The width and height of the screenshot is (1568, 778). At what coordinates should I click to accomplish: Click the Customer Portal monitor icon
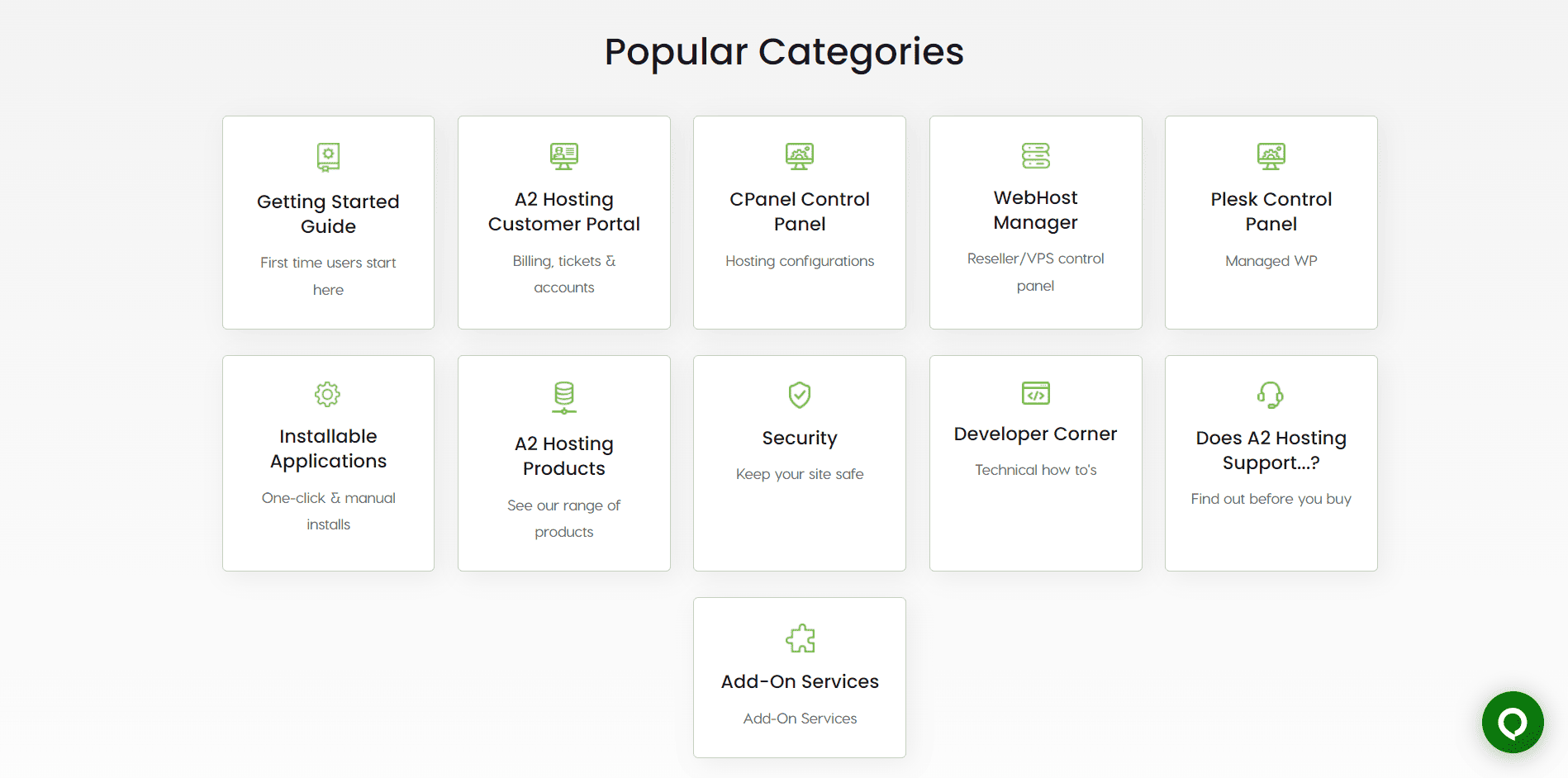564,155
